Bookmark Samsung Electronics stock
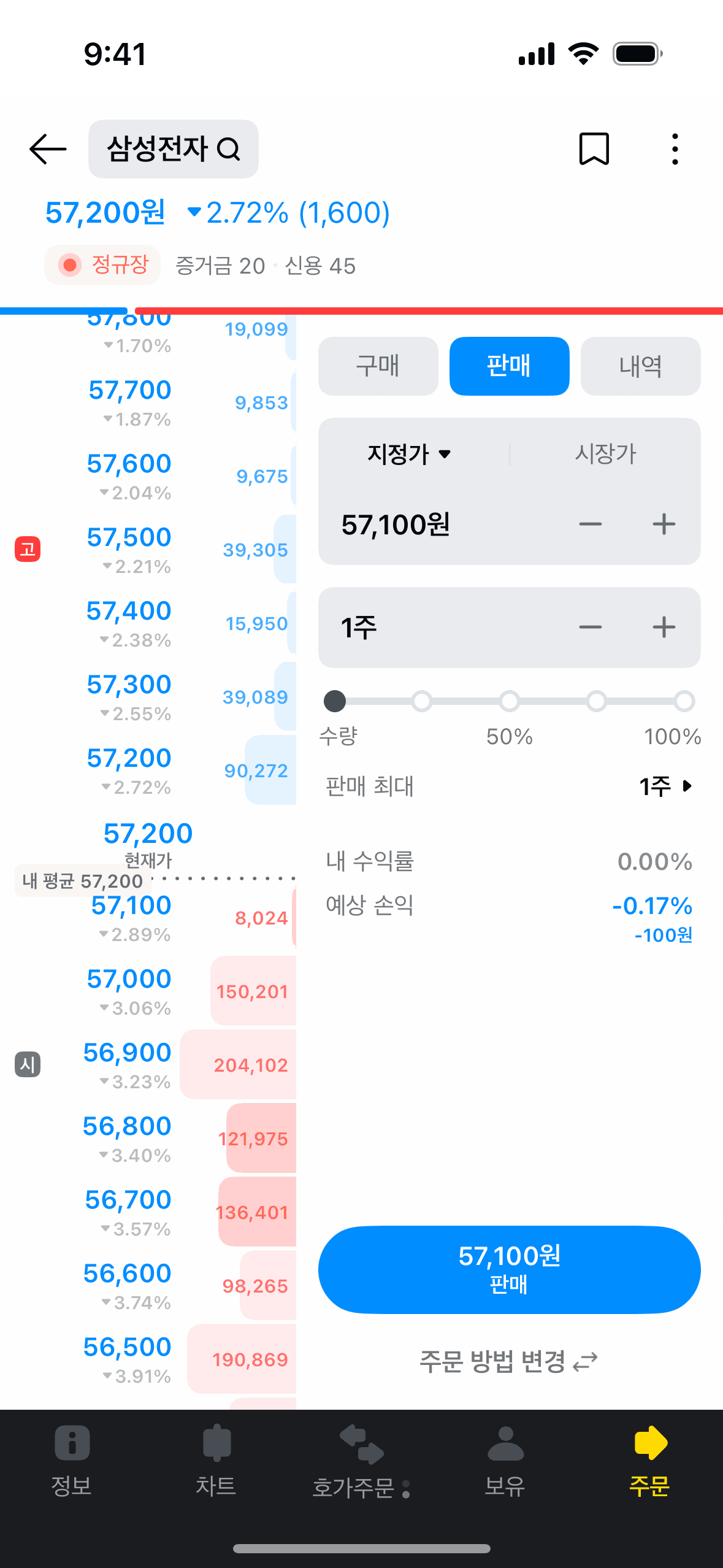723x1568 pixels. [x=594, y=149]
